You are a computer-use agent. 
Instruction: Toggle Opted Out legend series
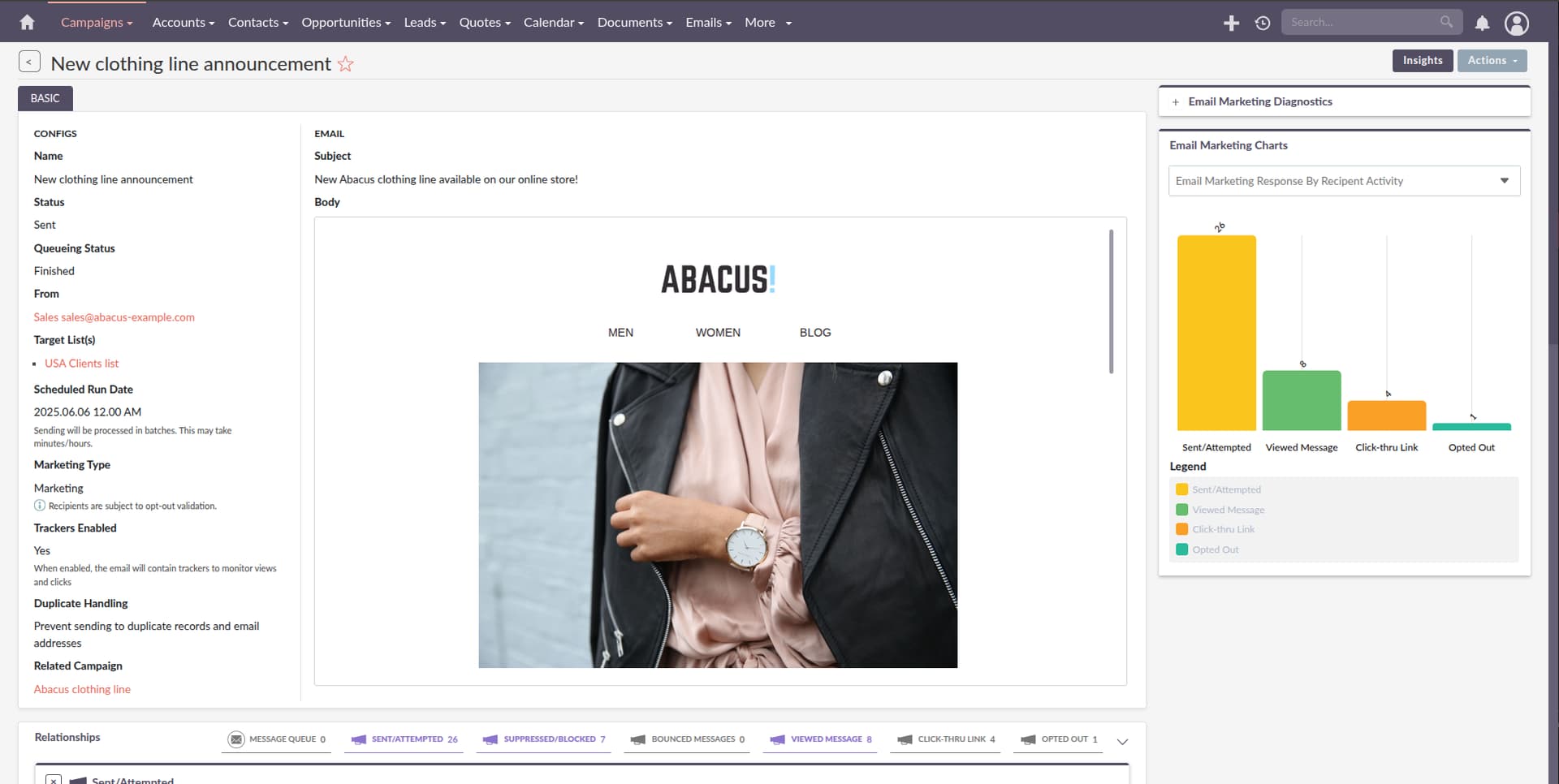pos(1215,549)
